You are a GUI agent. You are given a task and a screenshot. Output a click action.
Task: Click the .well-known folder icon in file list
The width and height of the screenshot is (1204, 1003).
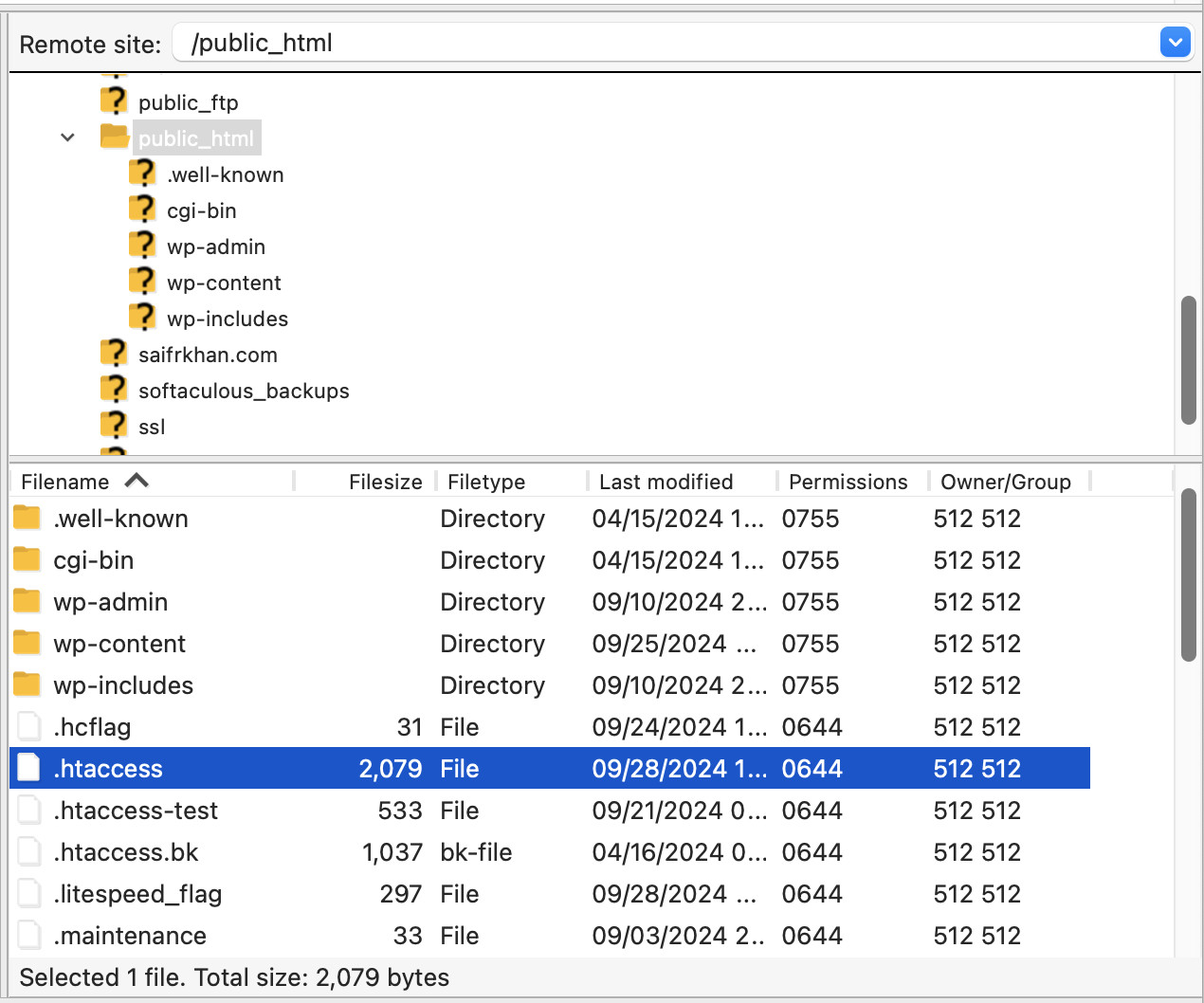27,518
